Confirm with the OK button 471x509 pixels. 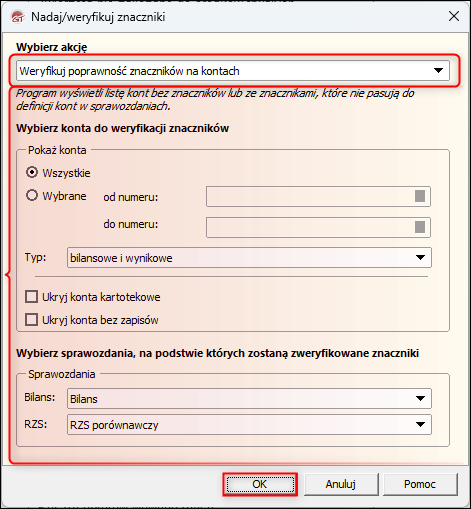click(260, 484)
